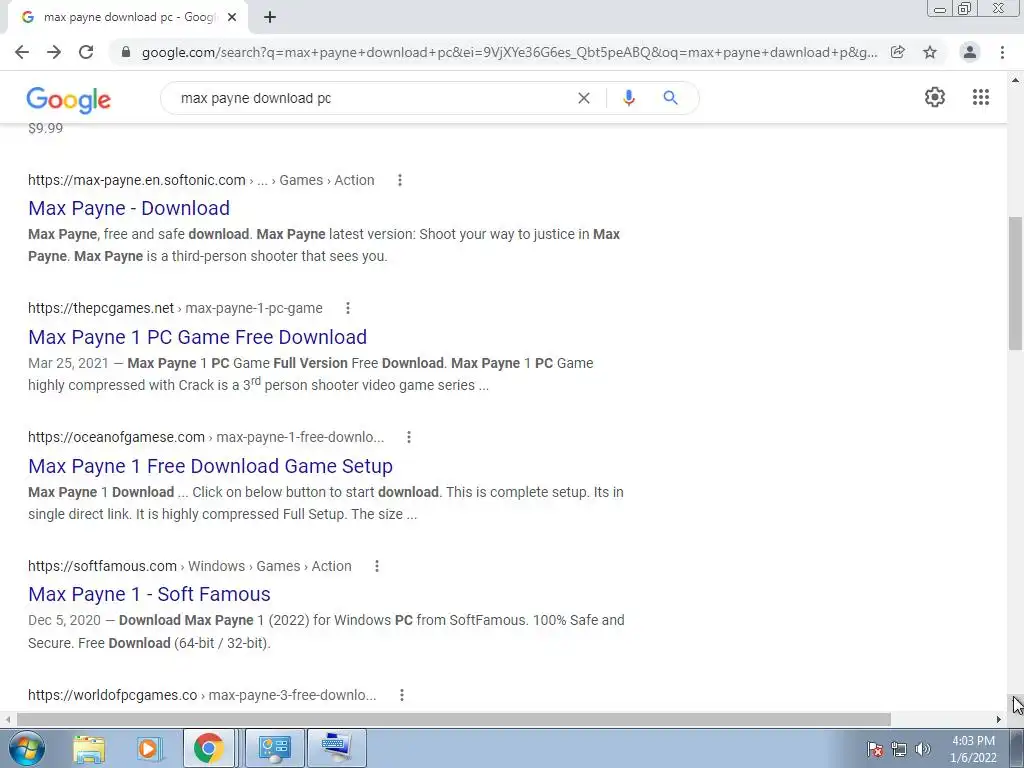Viewport: 1024px width, 768px height.
Task: Open the Google apps grid
Action: tap(981, 97)
